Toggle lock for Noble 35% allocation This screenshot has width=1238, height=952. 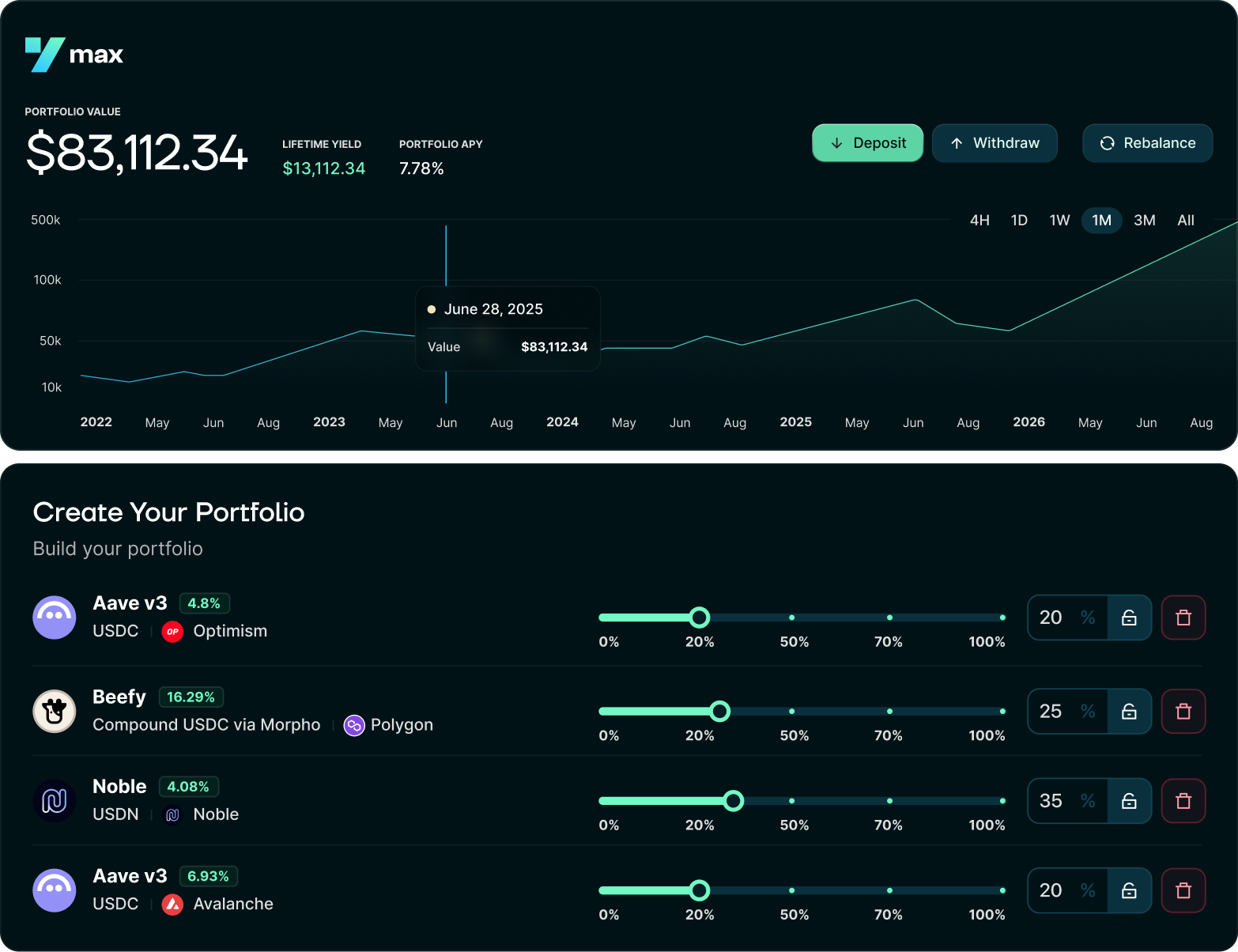tap(1129, 801)
